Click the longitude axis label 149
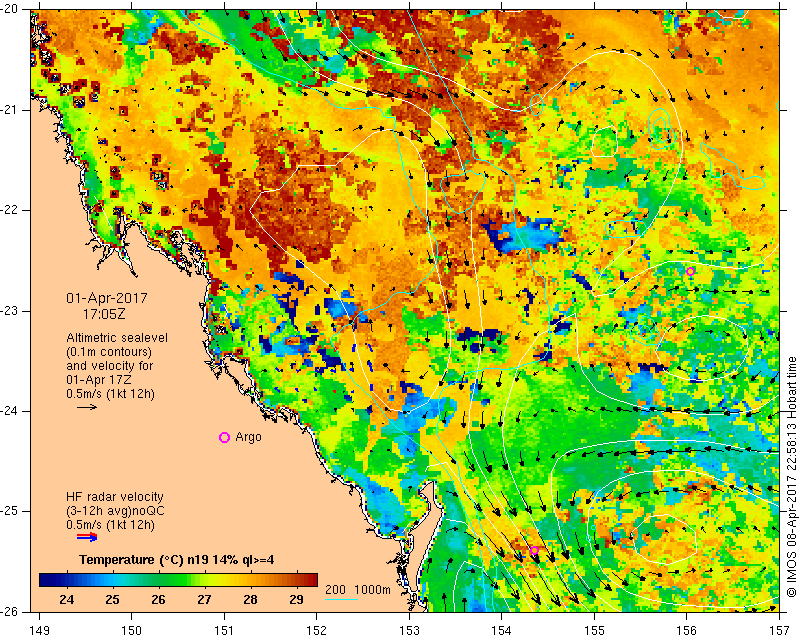 pyautogui.click(x=39, y=630)
